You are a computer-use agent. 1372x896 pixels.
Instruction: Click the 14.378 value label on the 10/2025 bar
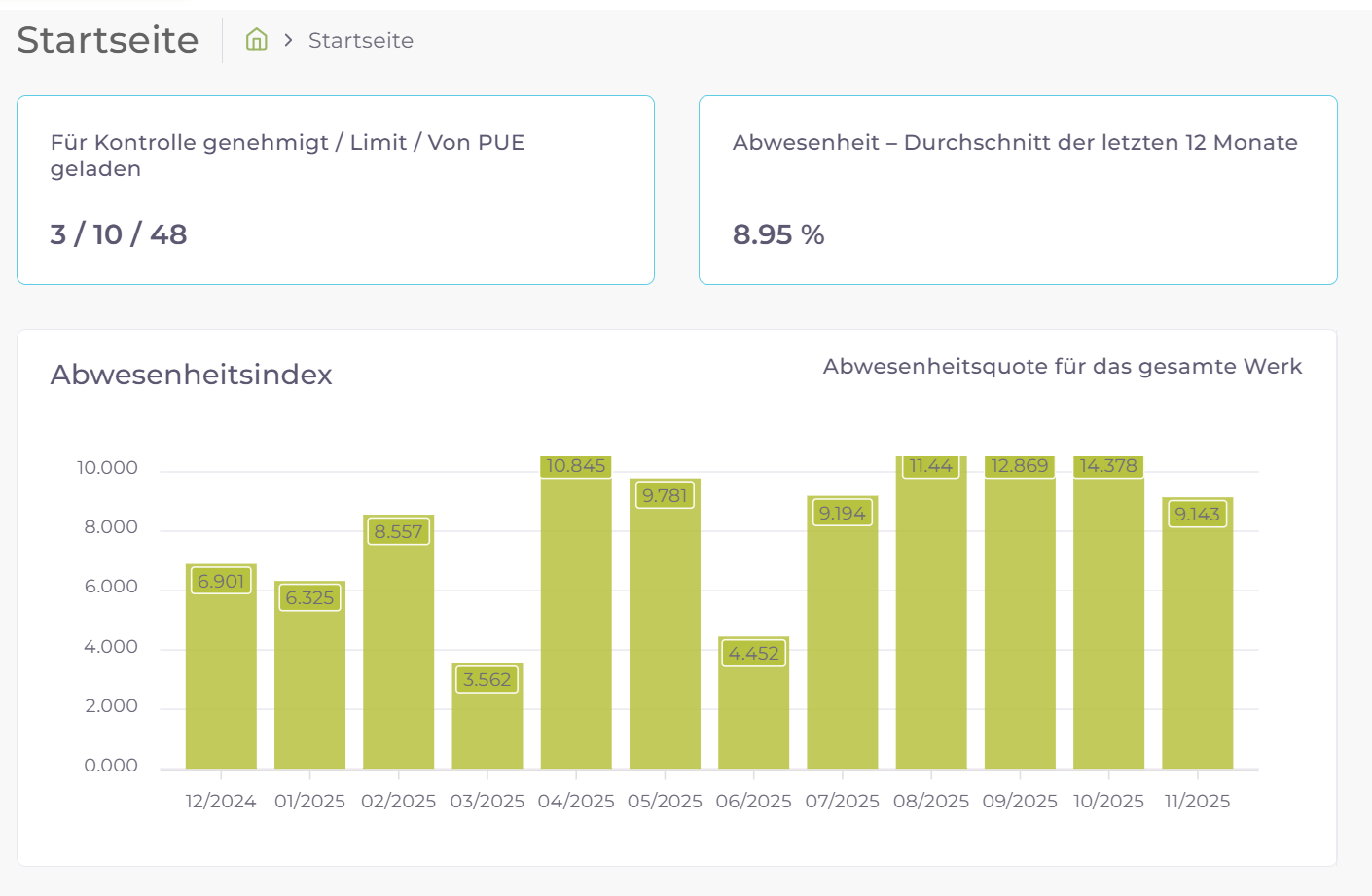tap(1108, 466)
